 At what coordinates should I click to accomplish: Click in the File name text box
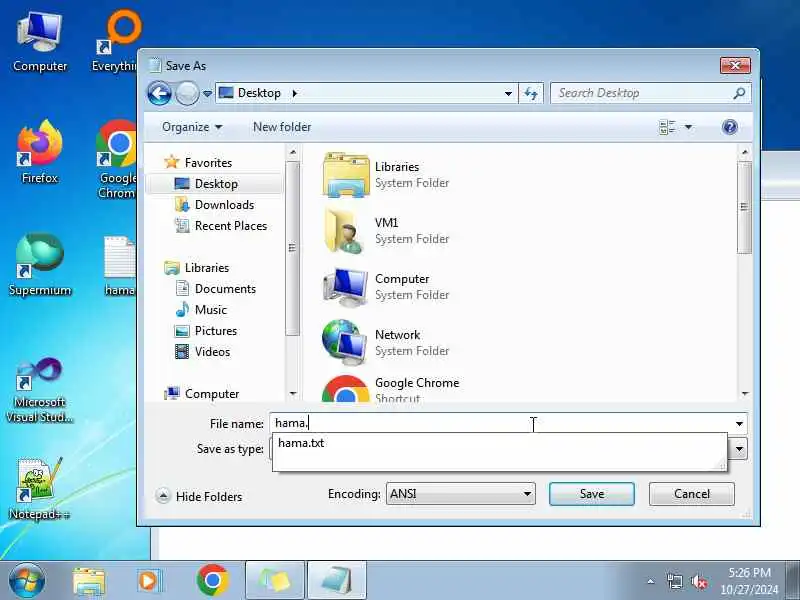500,423
